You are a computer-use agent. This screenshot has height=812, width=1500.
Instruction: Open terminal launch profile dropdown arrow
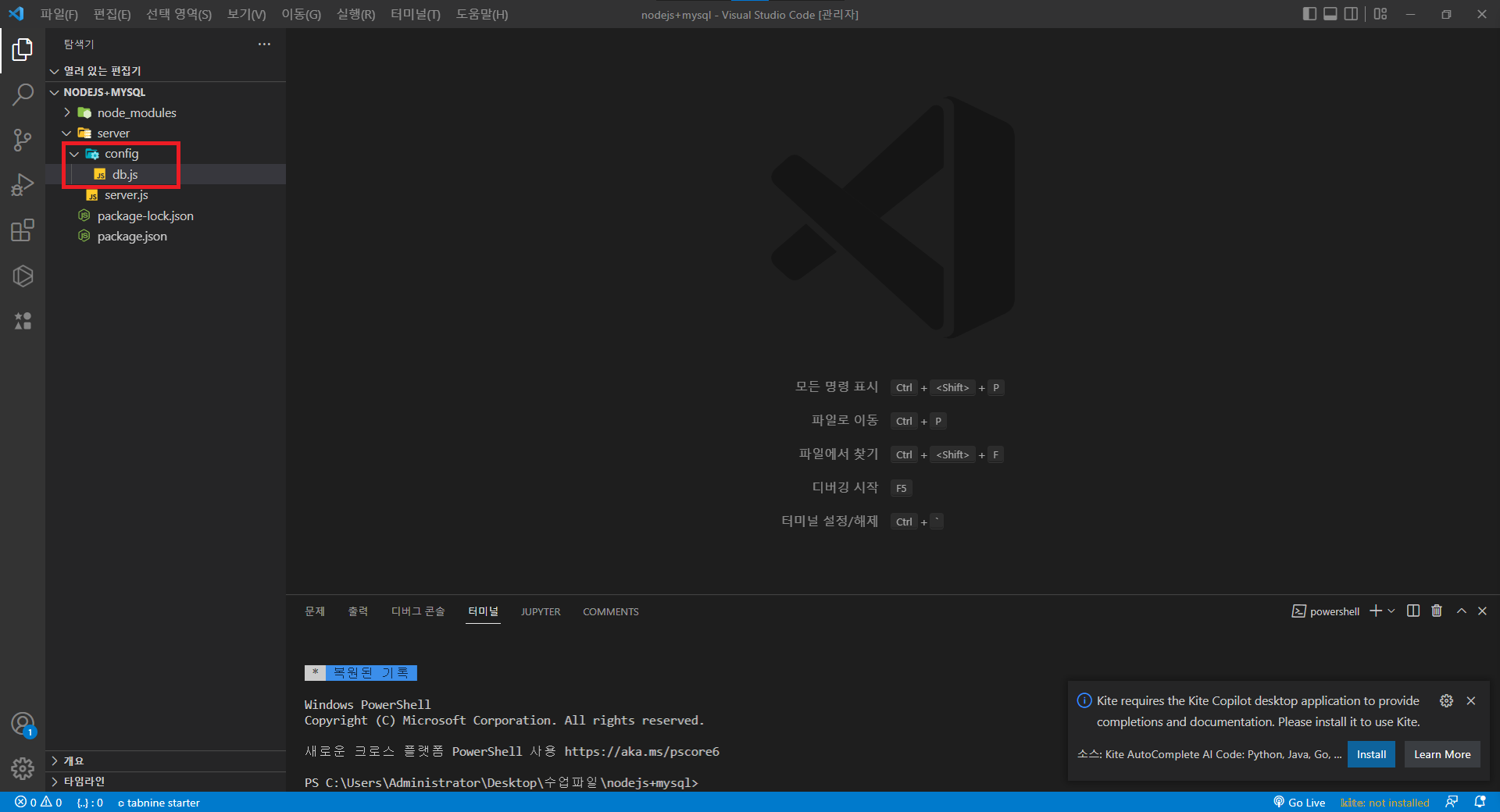[x=1391, y=611]
